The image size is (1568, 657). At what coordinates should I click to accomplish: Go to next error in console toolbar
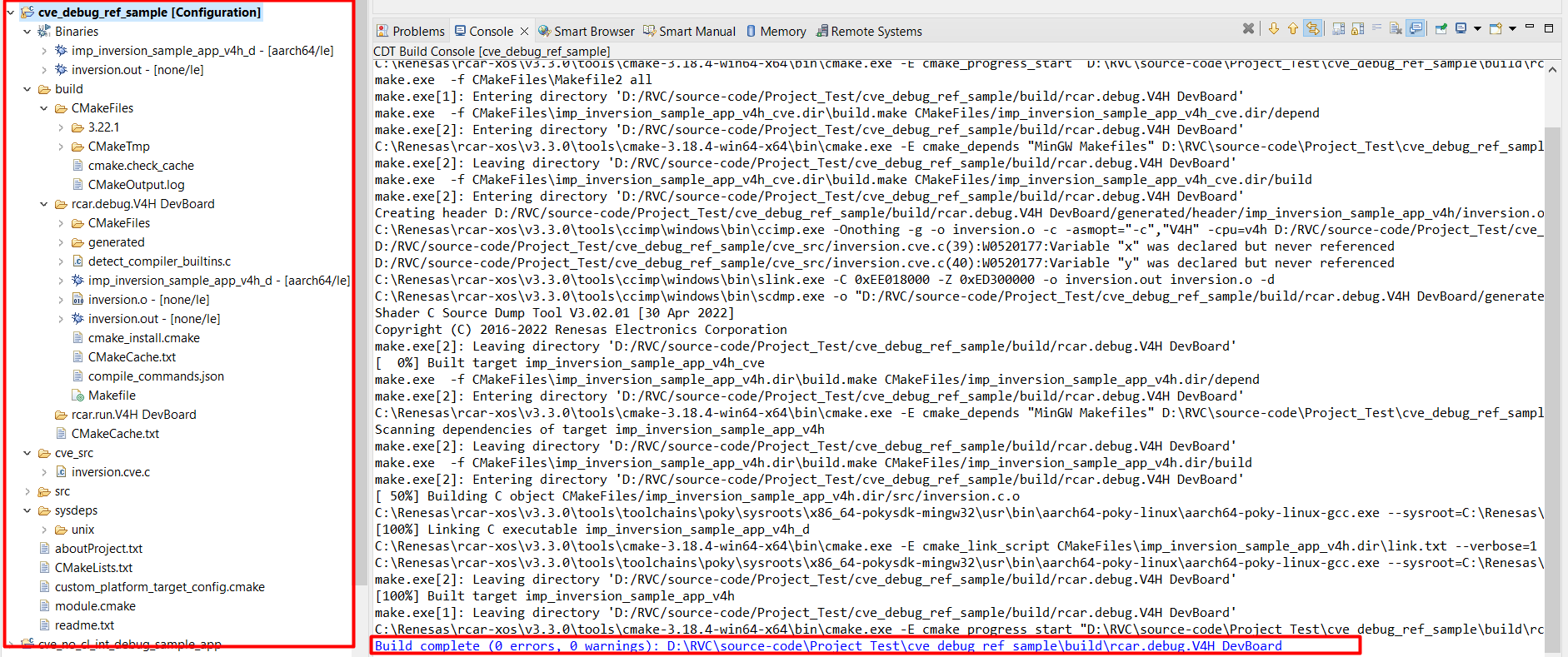click(1274, 29)
